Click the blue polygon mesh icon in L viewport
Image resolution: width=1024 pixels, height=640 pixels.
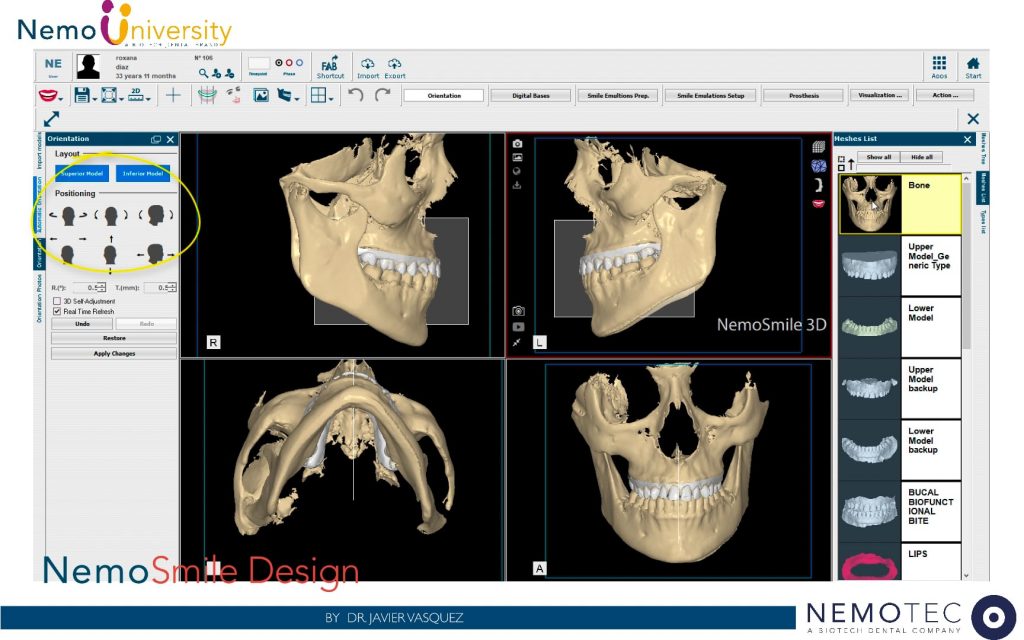pos(818,166)
